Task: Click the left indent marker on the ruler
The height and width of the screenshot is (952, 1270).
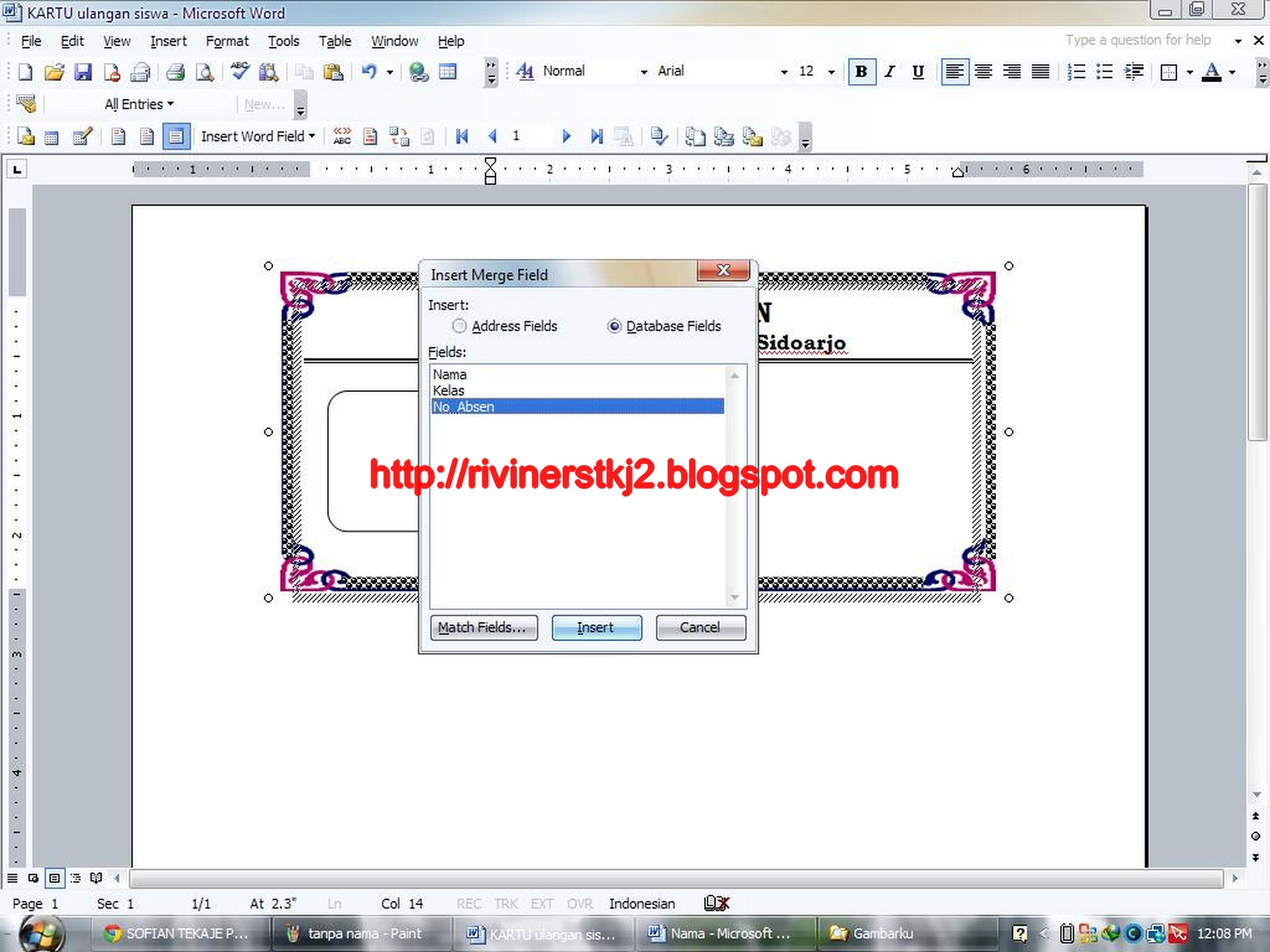Action: click(491, 179)
